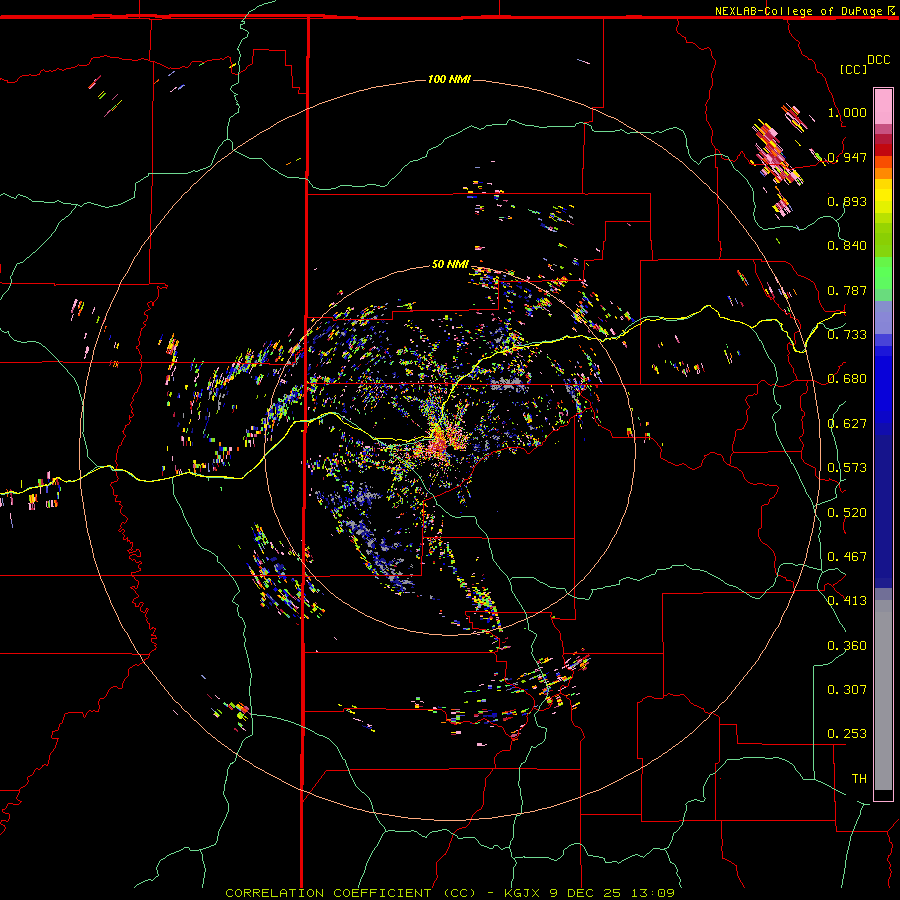The width and height of the screenshot is (900, 900).
Task: Pick the 0.840 scale value
Action: 847,246
